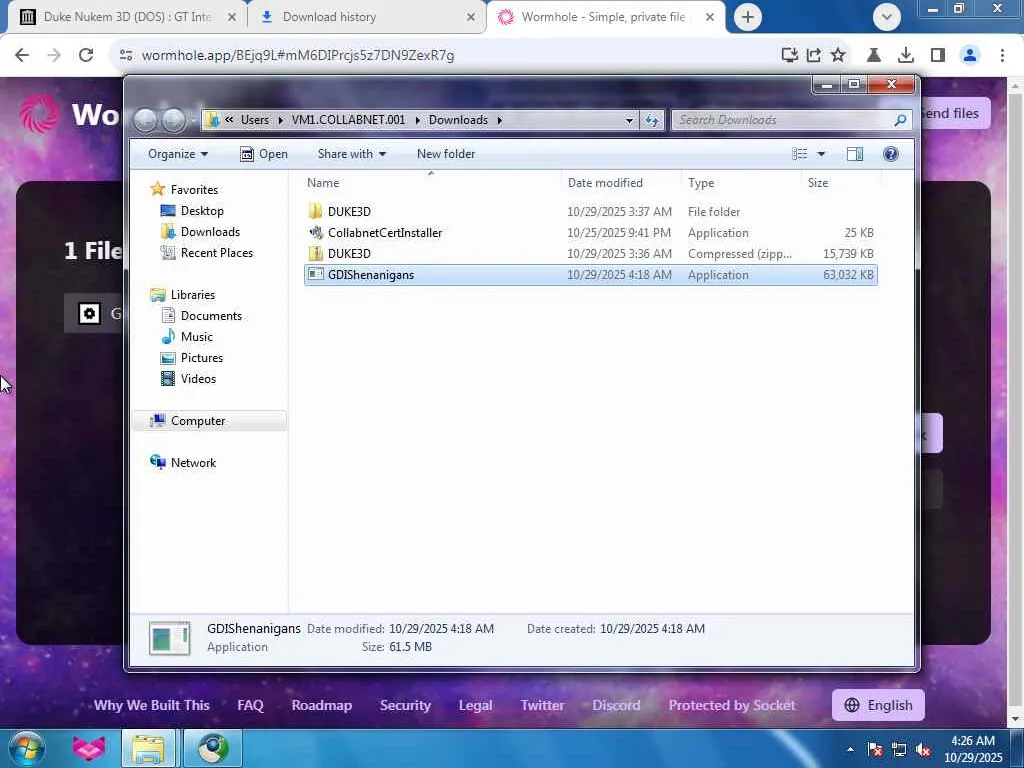Click the URL address bar text
1024x768 pixels.
298,55
